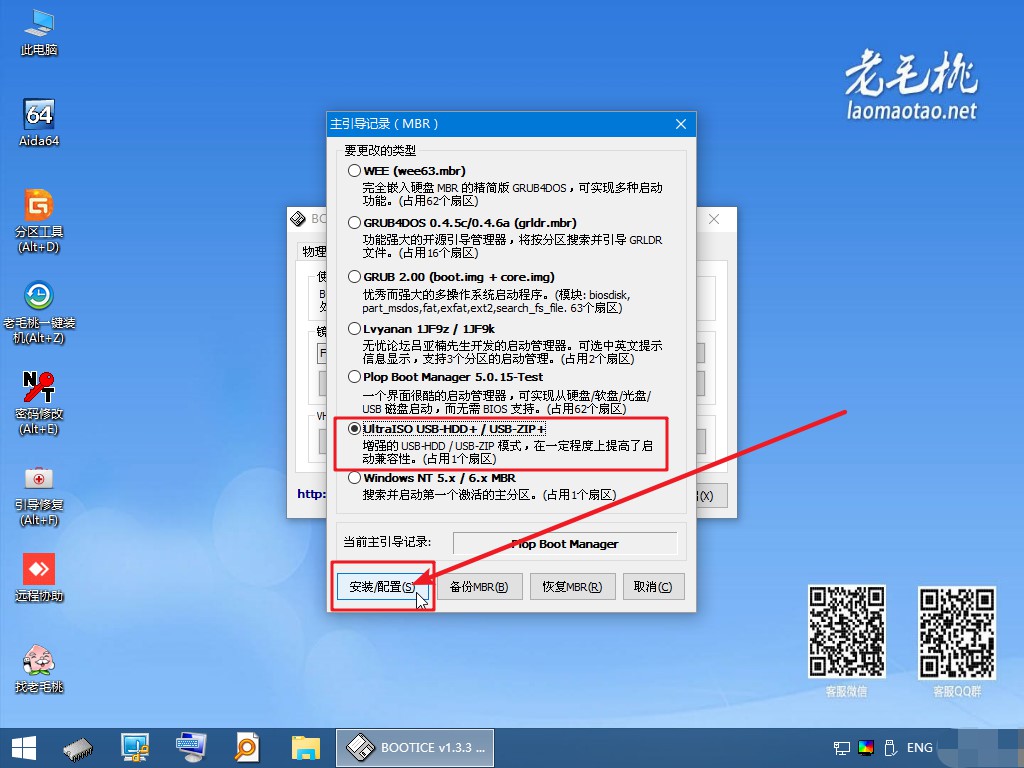The height and width of the screenshot is (768, 1024).
Task: Open the 分区工具 (Alt+D) desktop icon
Action: click(39, 221)
